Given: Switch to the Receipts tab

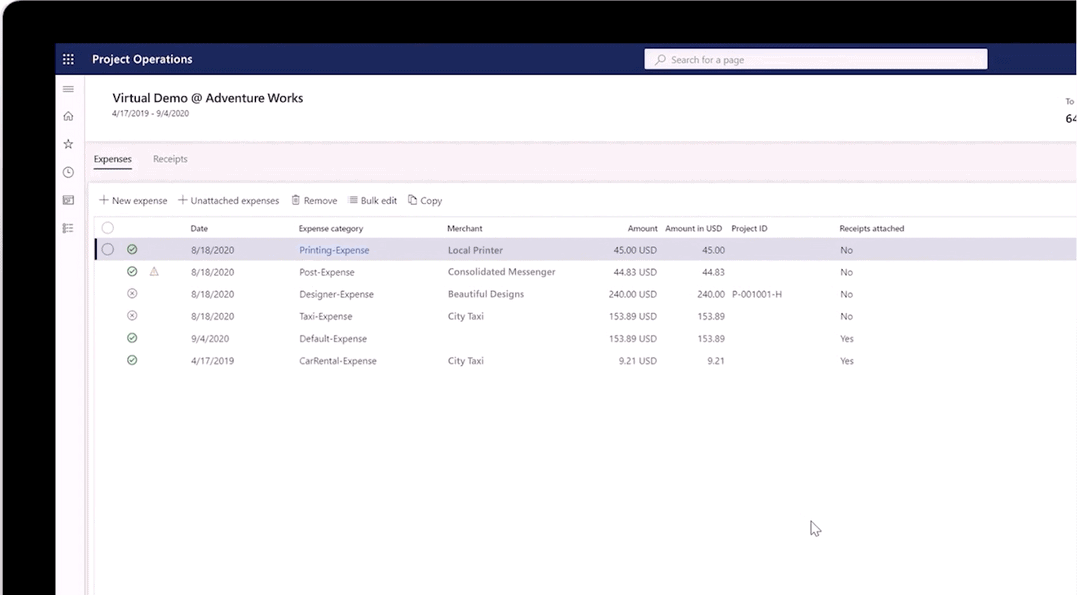Looking at the screenshot, I should coord(170,159).
